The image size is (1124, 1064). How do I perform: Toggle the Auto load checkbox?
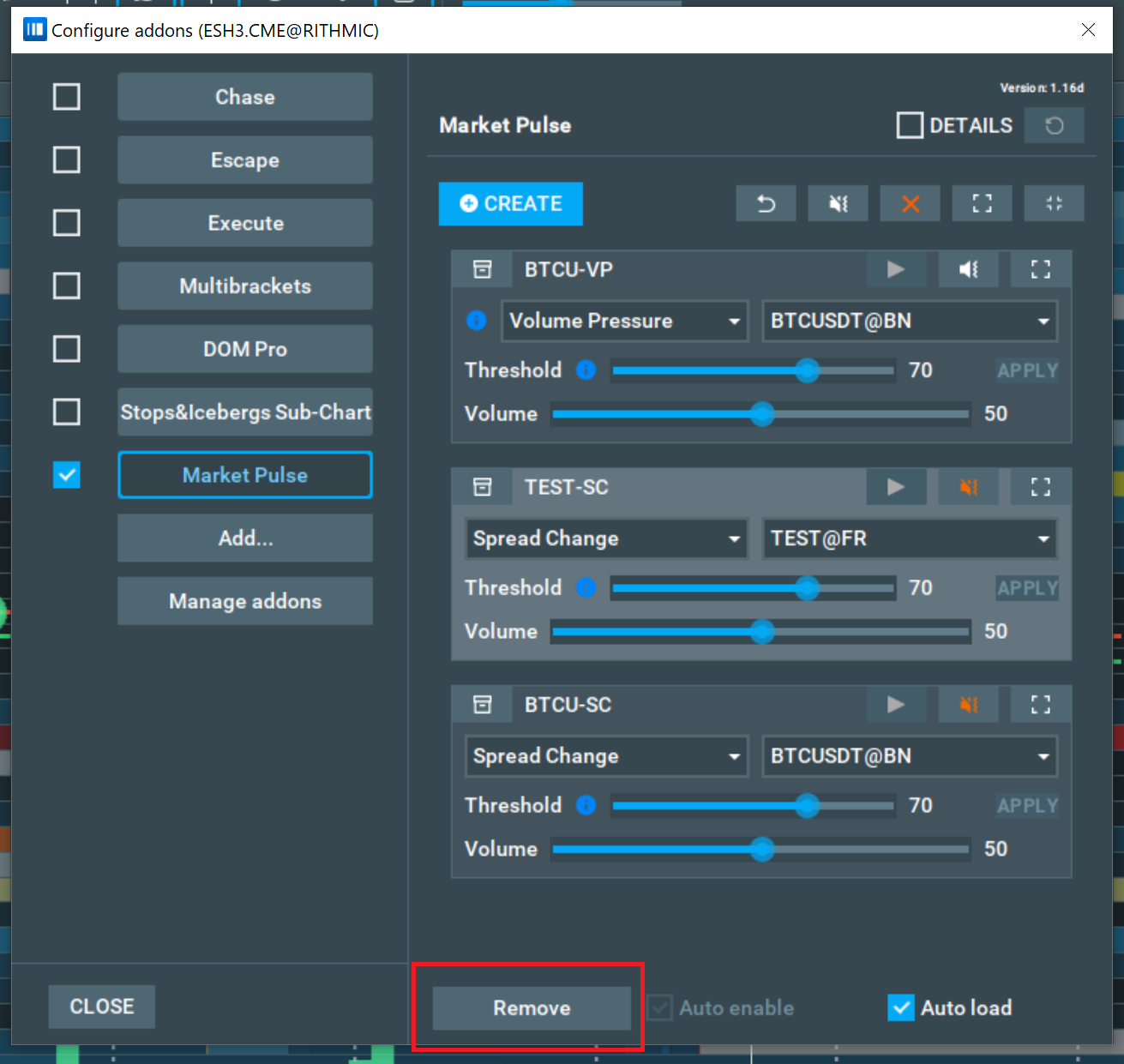click(901, 1007)
